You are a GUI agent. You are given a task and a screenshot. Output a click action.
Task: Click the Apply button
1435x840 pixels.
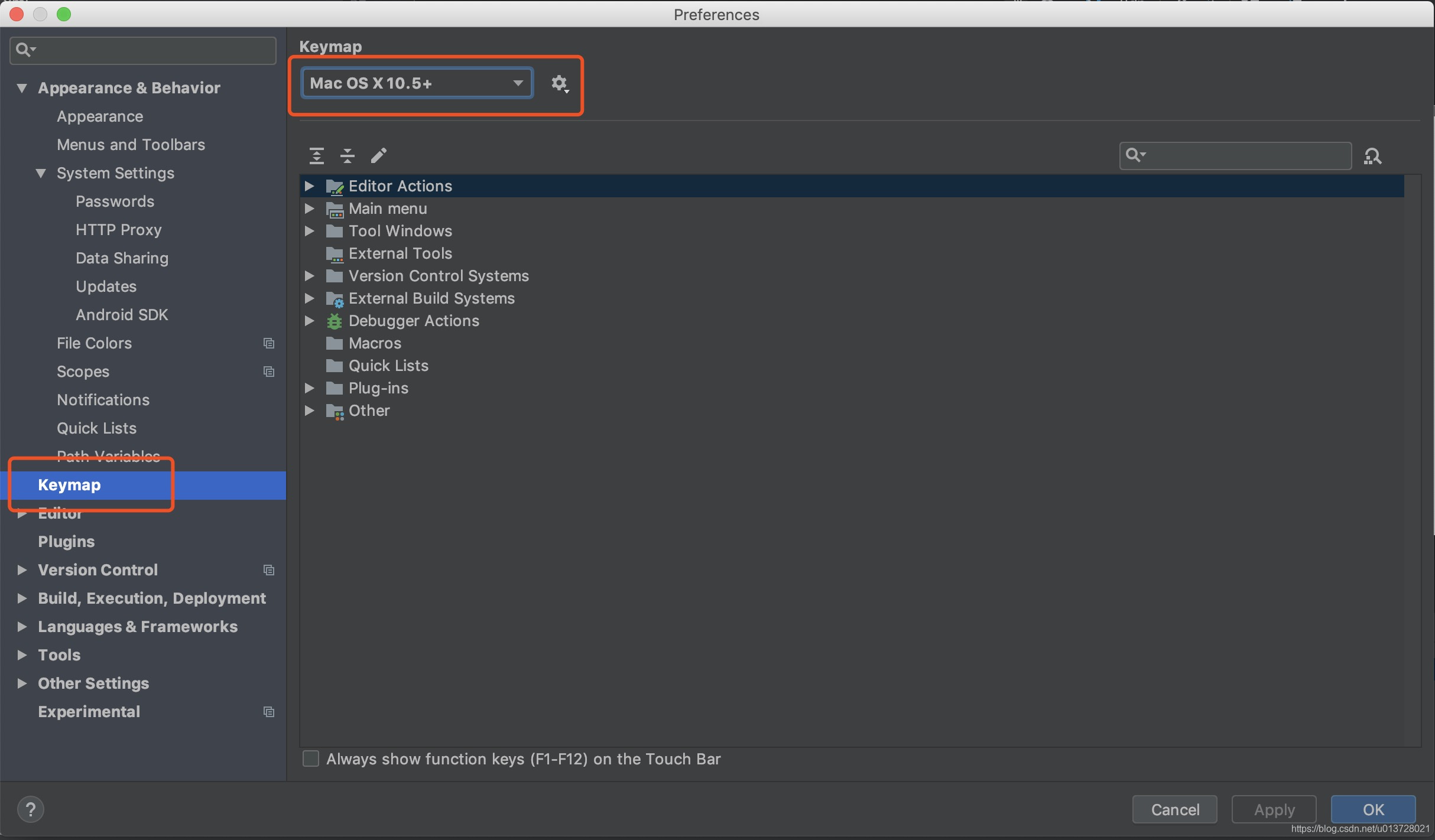pyautogui.click(x=1275, y=809)
